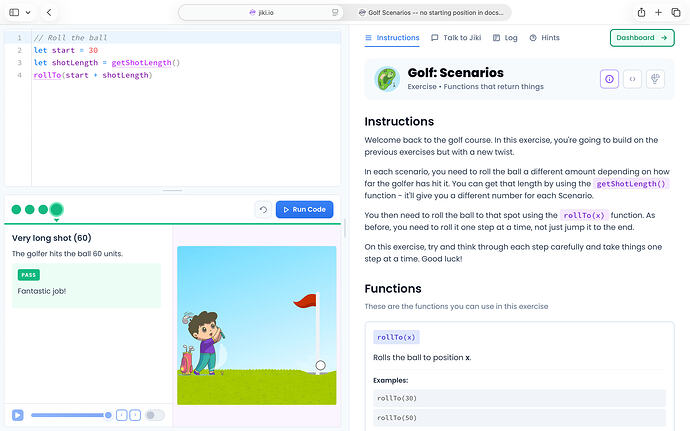690x431 pixels.
Task: Show the browser tab overview icon
Action: pyautogui.click(x=676, y=12)
